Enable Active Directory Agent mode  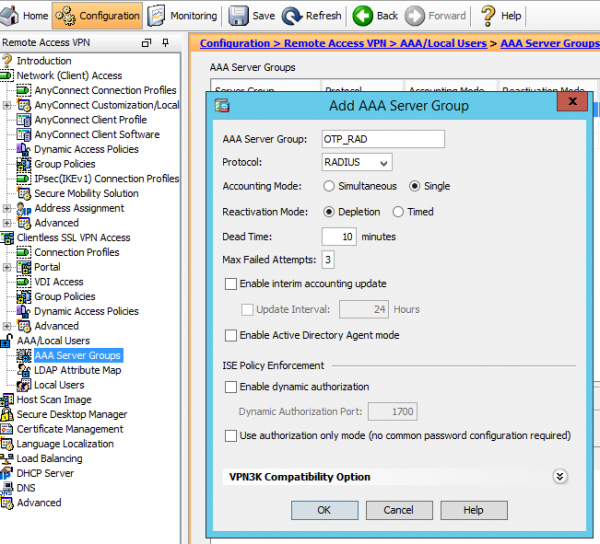pyautogui.click(x=232, y=335)
